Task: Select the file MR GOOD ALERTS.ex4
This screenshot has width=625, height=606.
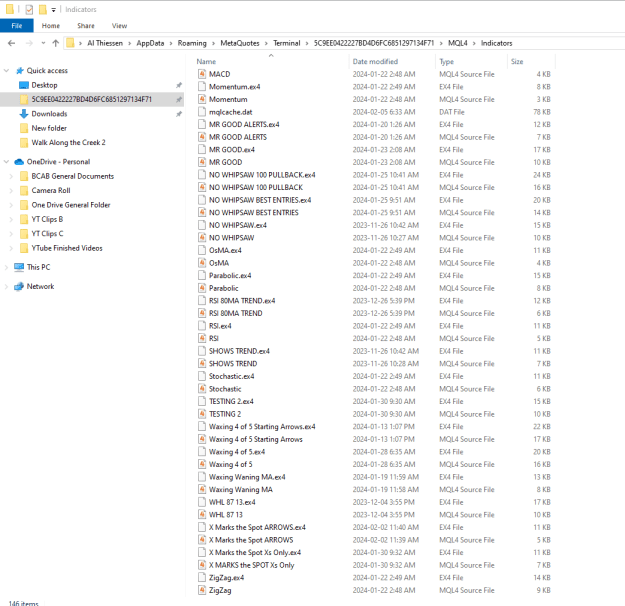Action: pos(244,124)
